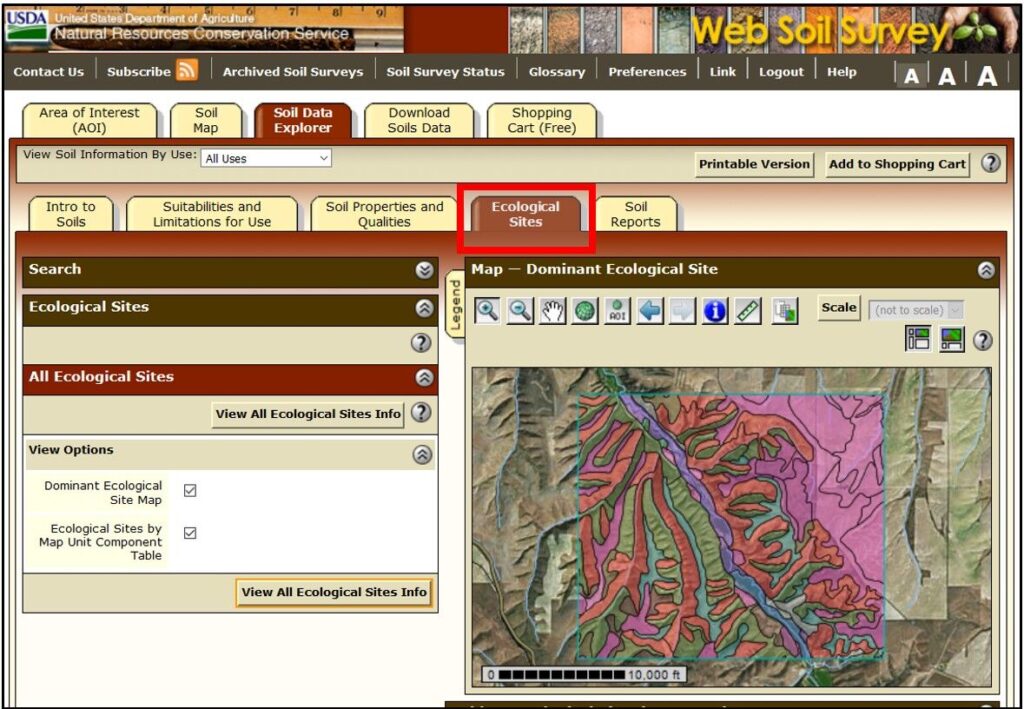
Task: Click the map-over-panel layout icon
Action: [952, 338]
